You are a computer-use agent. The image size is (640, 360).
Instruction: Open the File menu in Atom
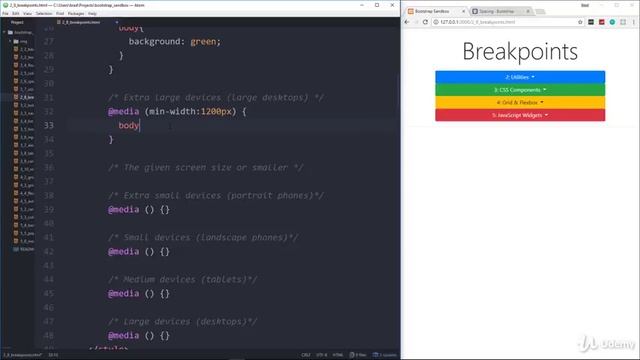[5, 13]
